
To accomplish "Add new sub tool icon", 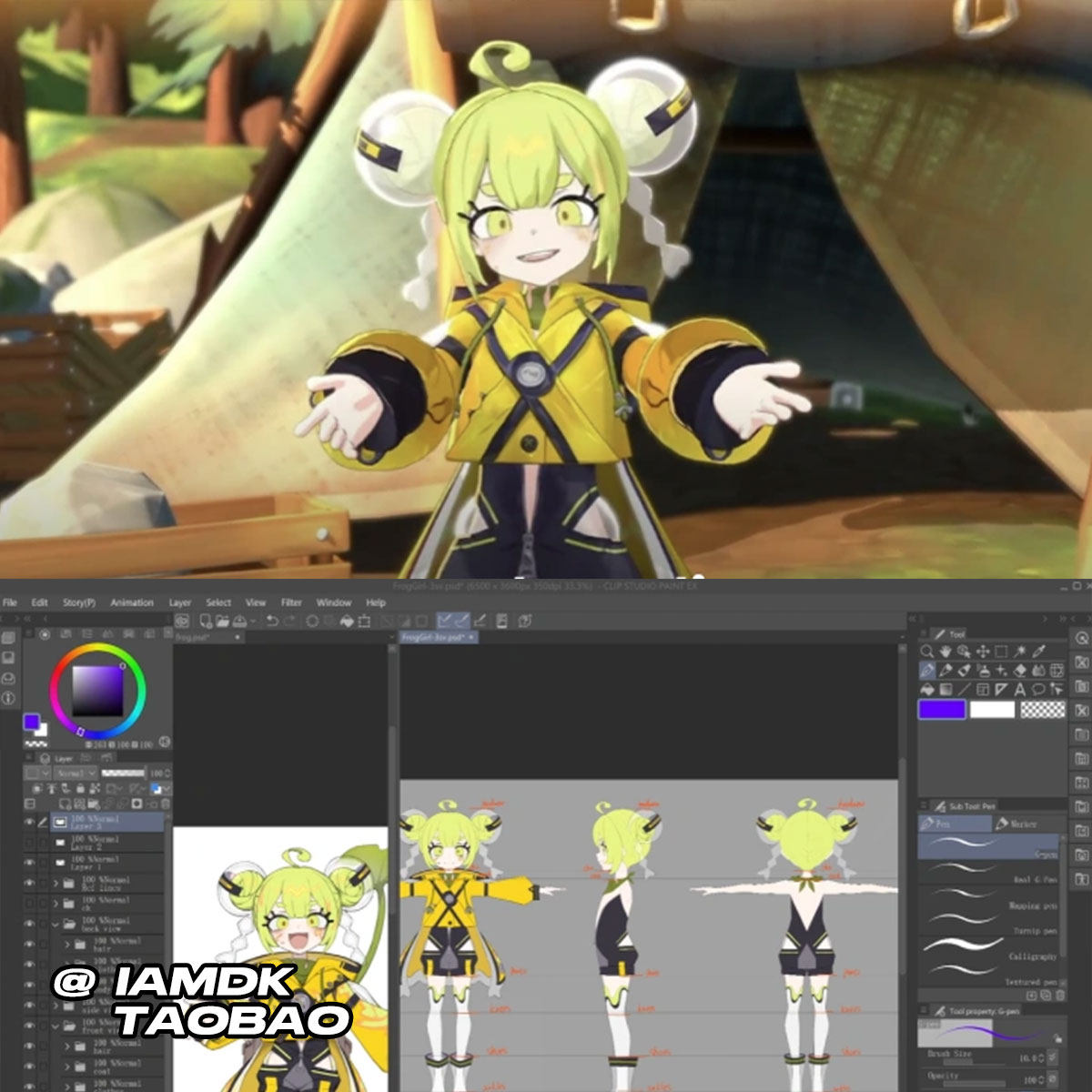I will [1031, 996].
